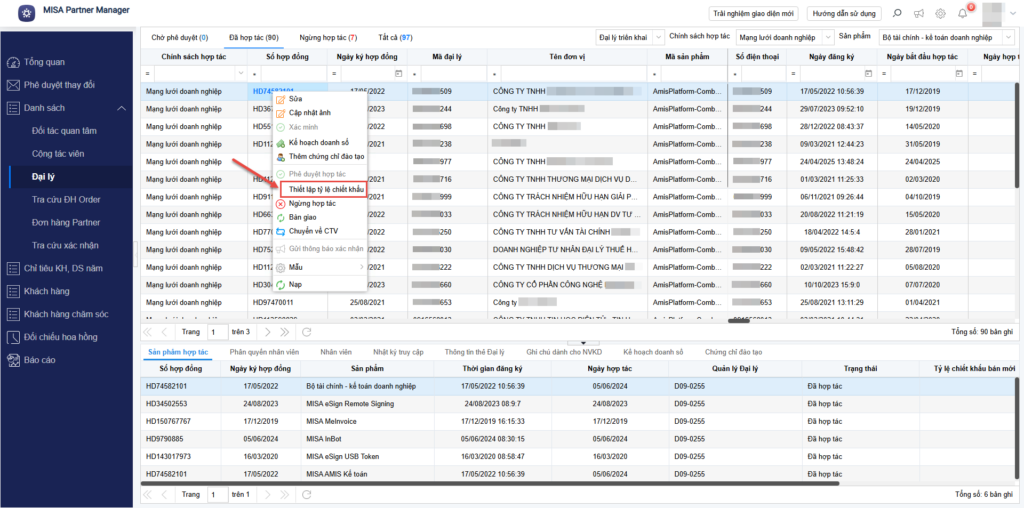This screenshot has height=508, width=1024.
Task: Open calendar picker in Ngày ký hợp đồng filter
Action: (398, 74)
